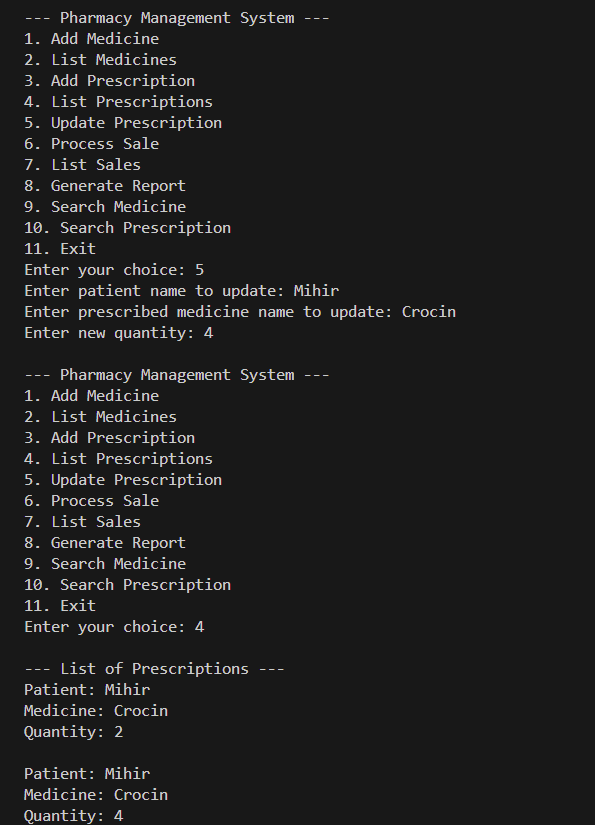The width and height of the screenshot is (595, 825).
Task: Click '4. List Prescriptions' in the second menu
Action: (x=118, y=459)
